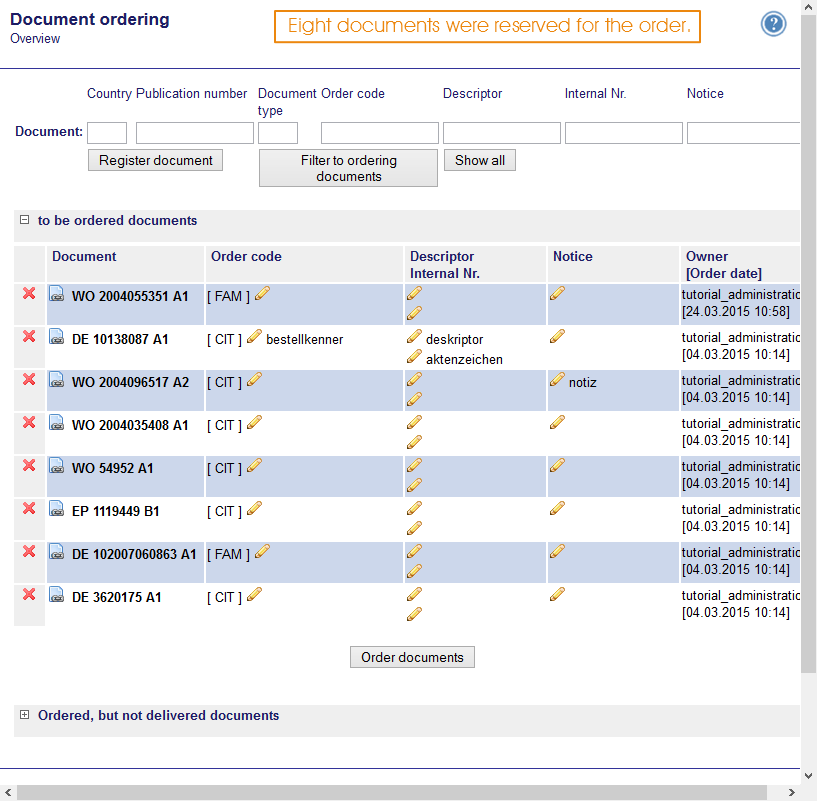Focus the Order code input field
Image resolution: width=817 pixels, height=801 pixels.
tap(380, 133)
